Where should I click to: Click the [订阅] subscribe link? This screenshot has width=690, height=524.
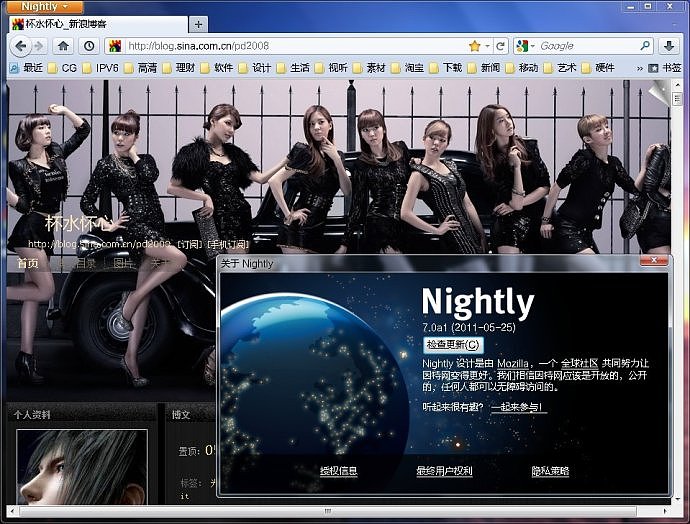(190, 244)
